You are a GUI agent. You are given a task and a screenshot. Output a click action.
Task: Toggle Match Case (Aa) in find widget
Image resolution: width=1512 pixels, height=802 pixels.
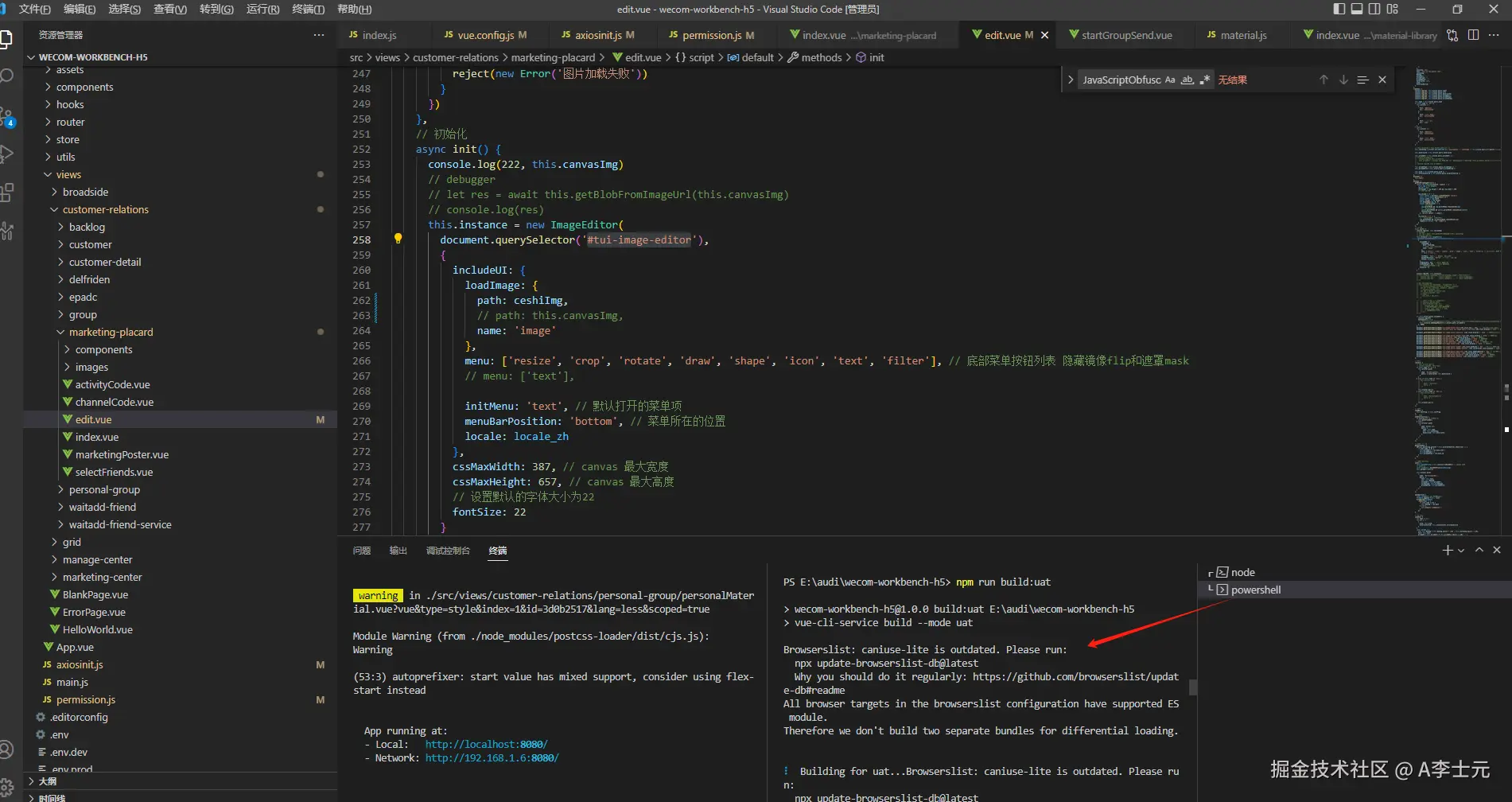[x=1169, y=80]
